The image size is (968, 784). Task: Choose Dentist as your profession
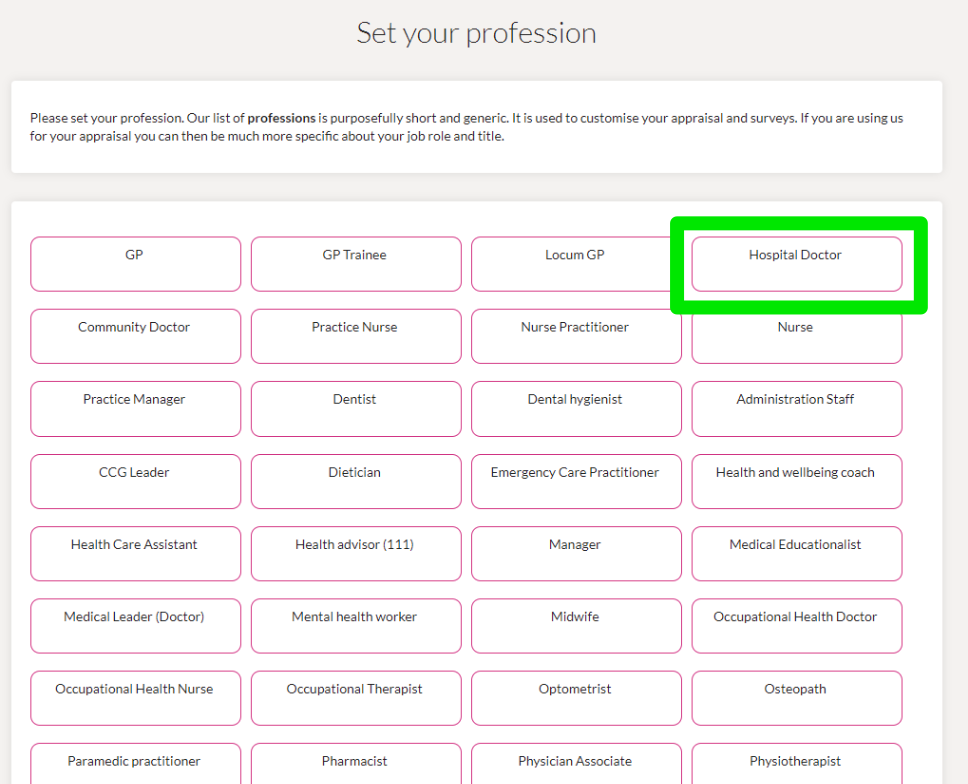click(x=356, y=409)
